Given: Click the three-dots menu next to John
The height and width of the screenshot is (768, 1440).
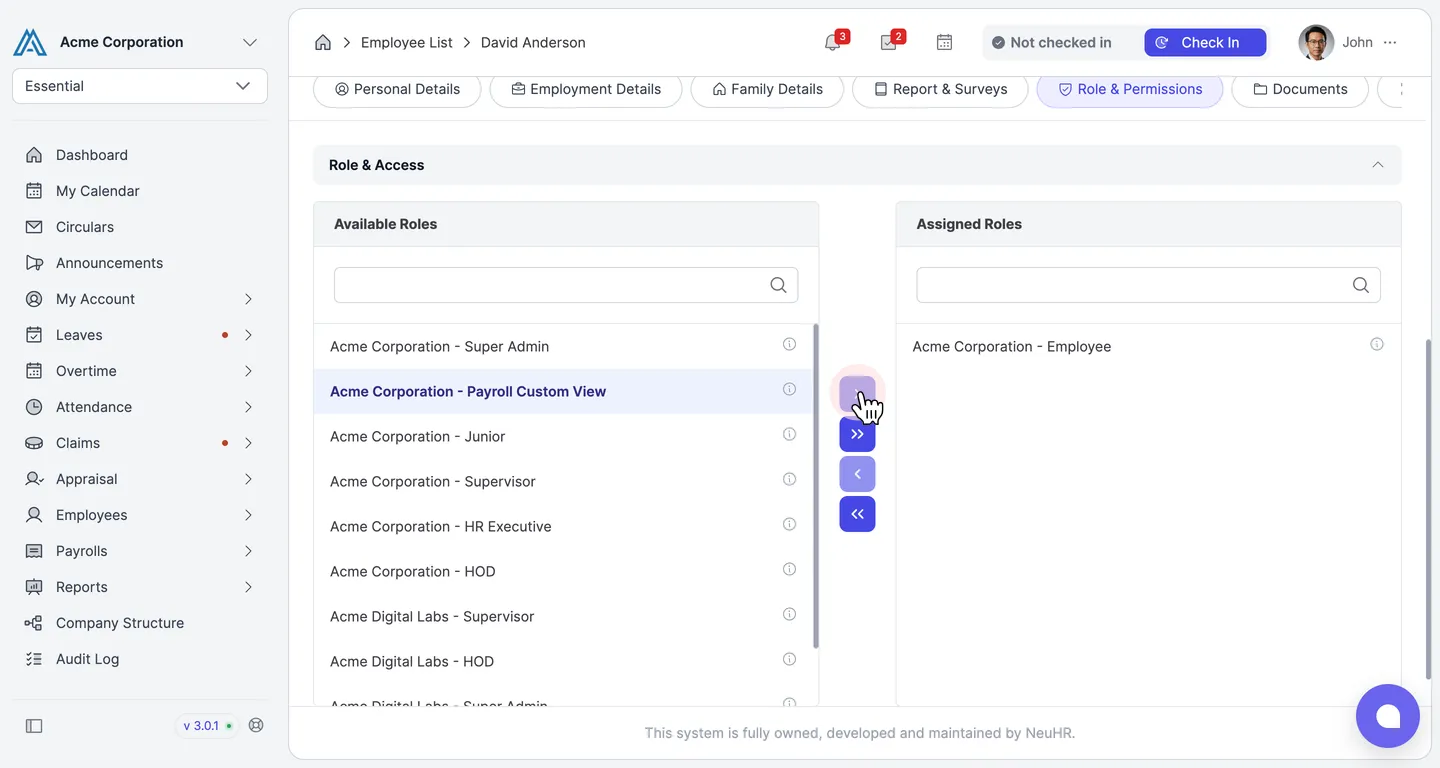Looking at the screenshot, I should (x=1390, y=43).
